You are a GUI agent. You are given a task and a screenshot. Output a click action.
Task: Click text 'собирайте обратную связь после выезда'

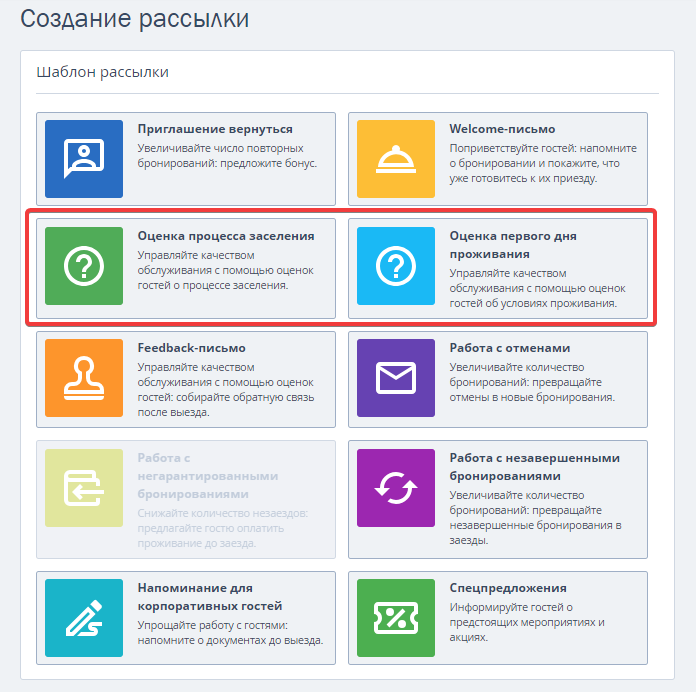coord(226,404)
